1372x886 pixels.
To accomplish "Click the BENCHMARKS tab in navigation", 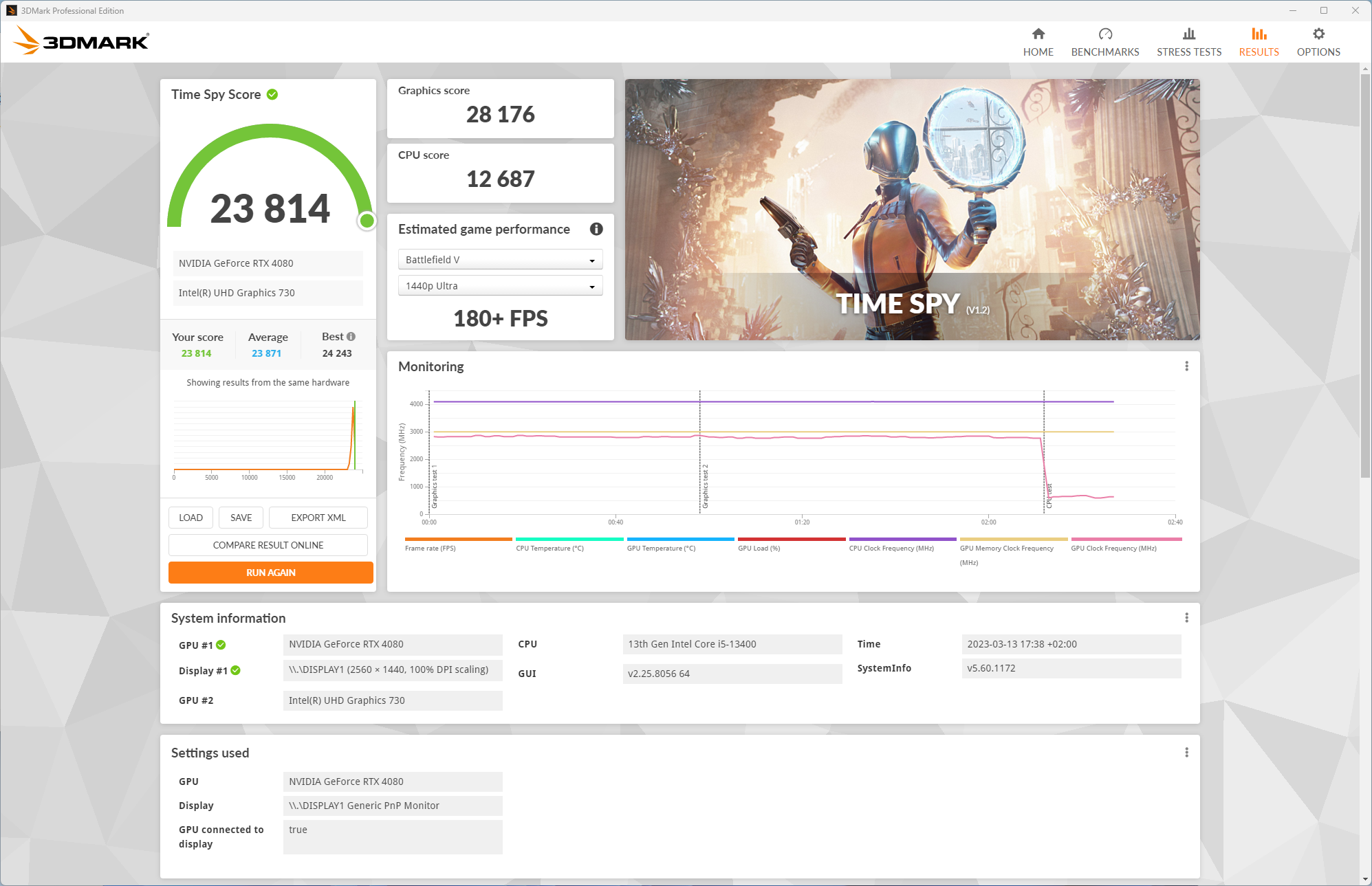I will [x=1105, y=41].
